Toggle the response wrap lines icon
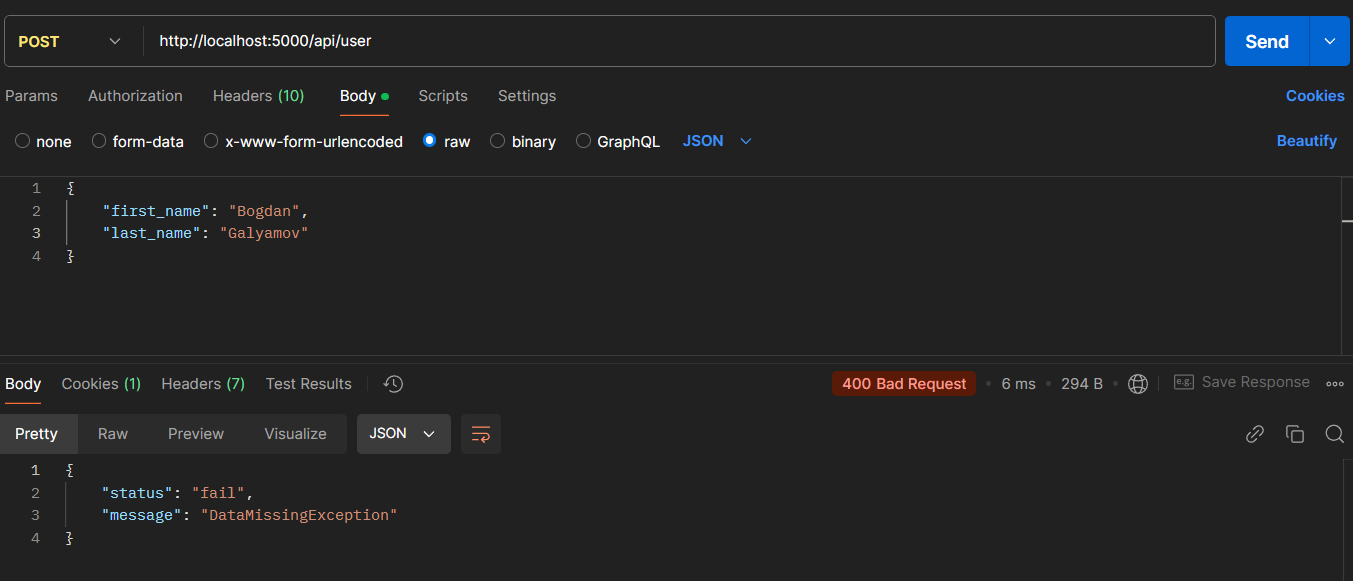This screenshot has width=1353, height=581. click(481, 434)
